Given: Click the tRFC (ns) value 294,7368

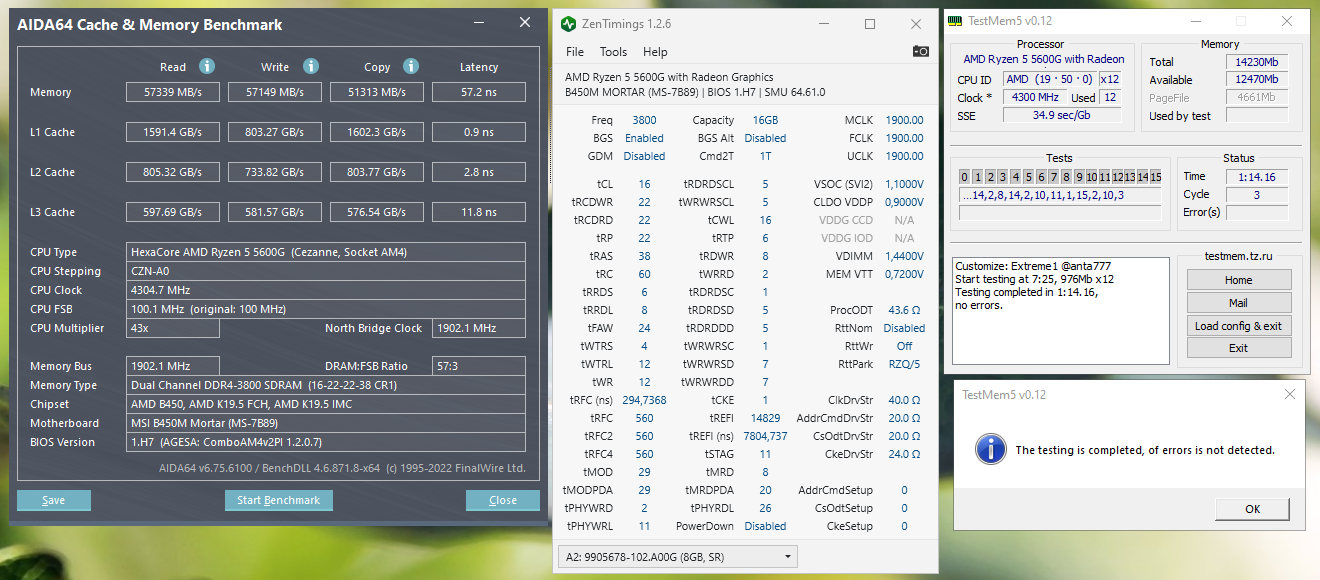Looking at the screenshot, I should point(644,400).
